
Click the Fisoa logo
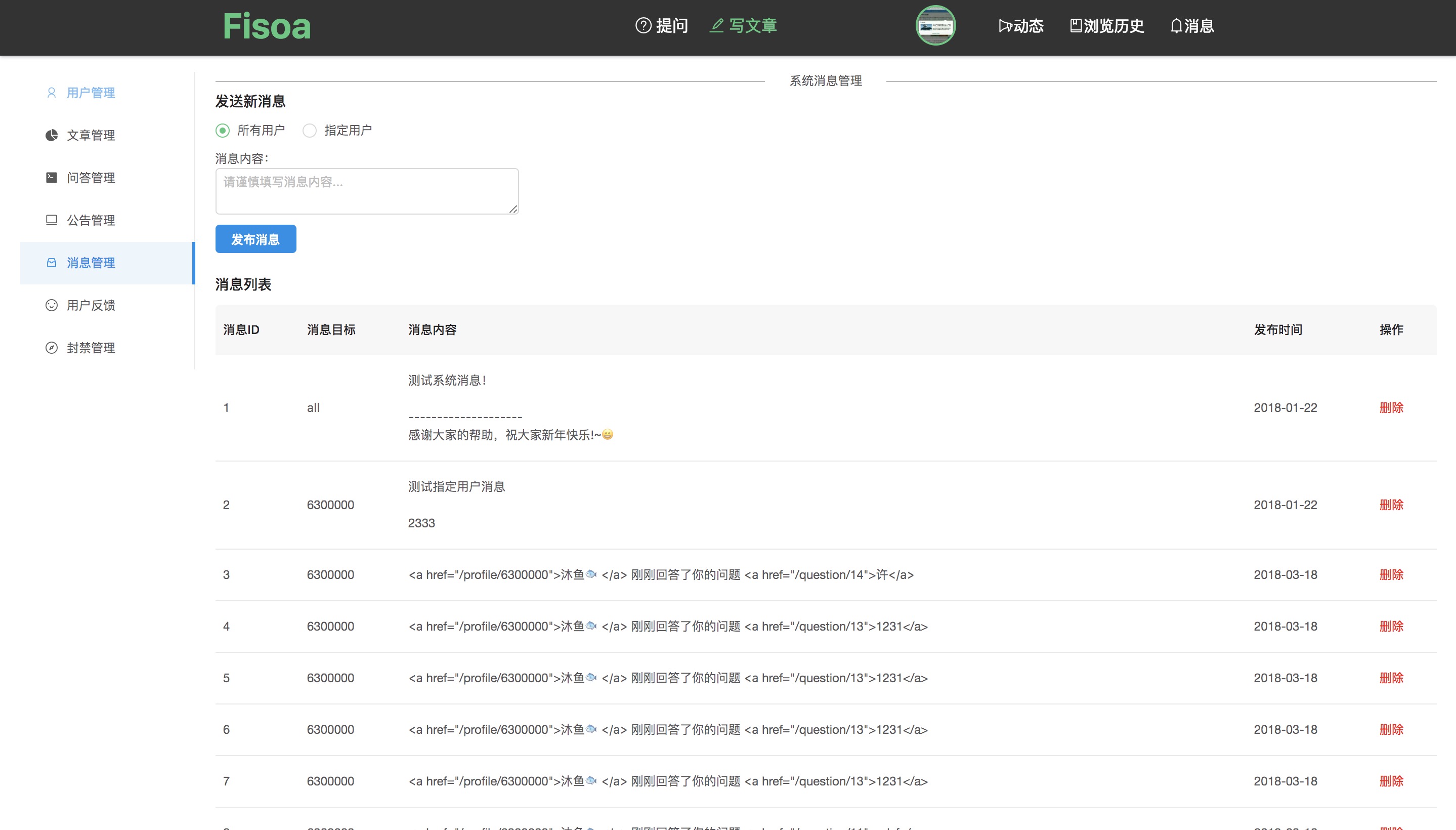coord(267,27)
